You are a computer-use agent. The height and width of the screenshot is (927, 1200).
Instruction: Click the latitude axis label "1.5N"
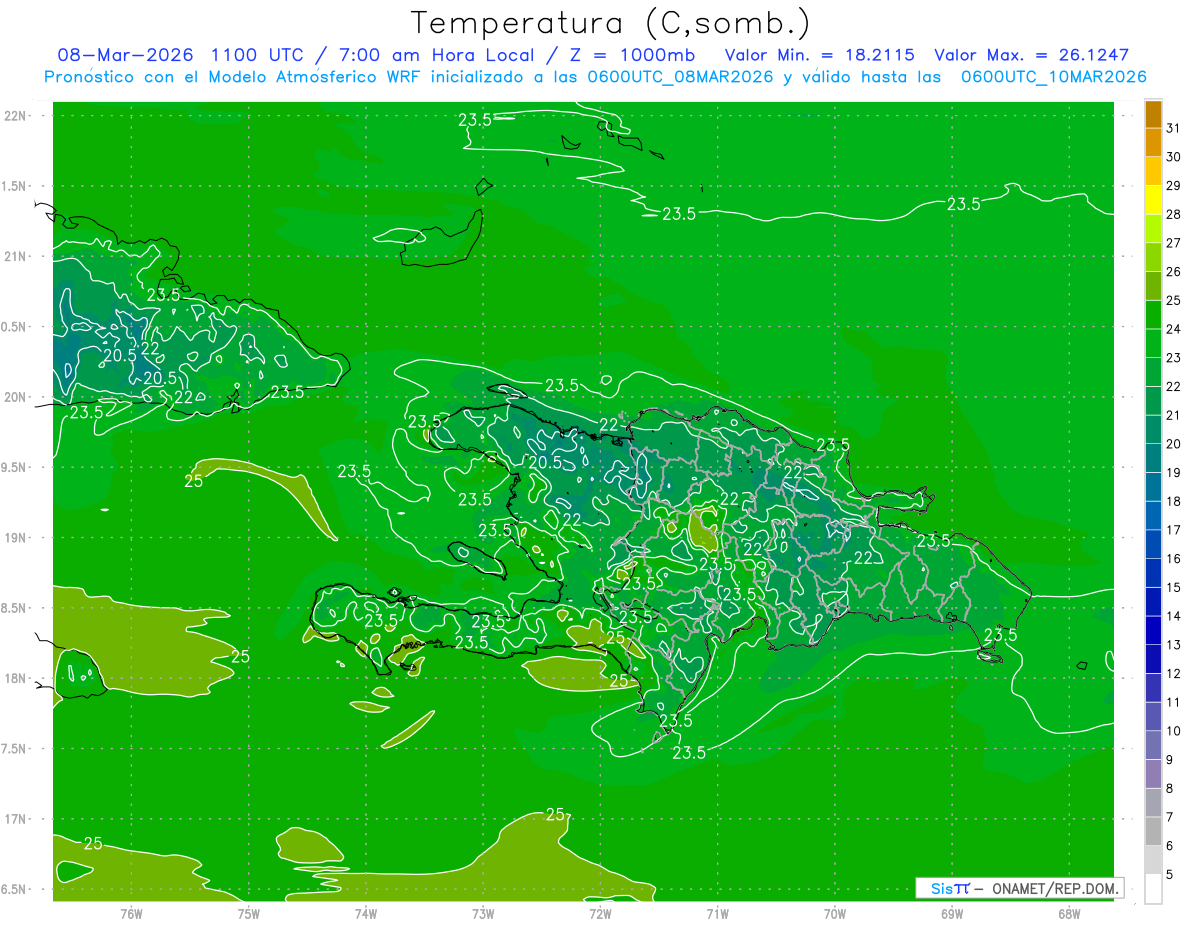coord(16,187)
